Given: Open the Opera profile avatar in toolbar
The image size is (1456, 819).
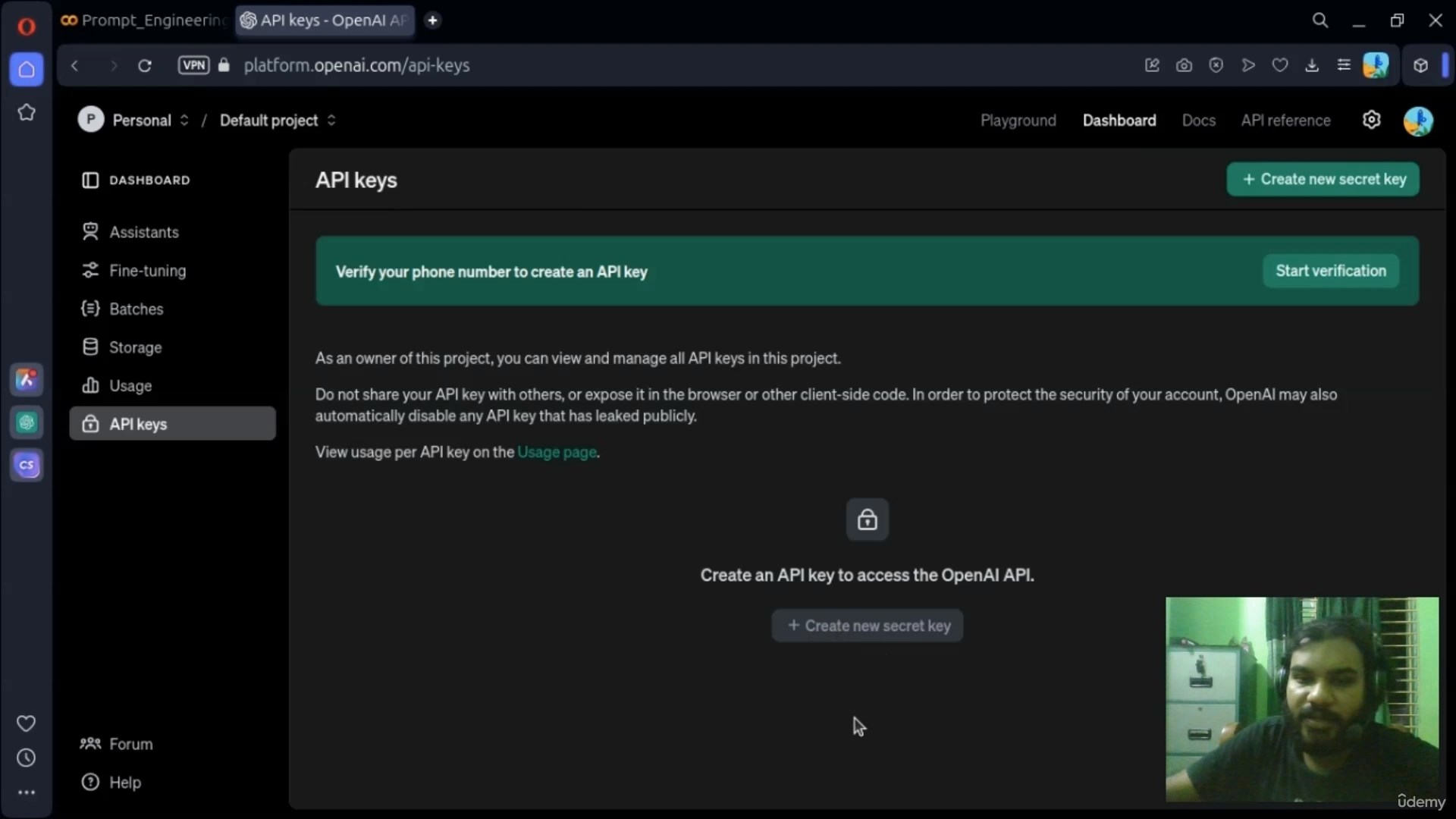Looking at the screenshot, I should coord(1376,65).
